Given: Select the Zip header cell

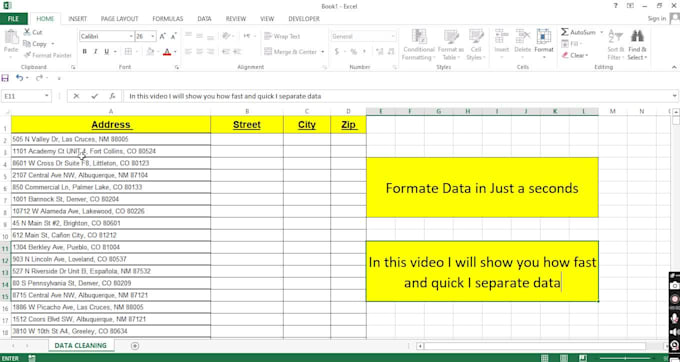Looking at the screenshot, I should pos(348,124).
